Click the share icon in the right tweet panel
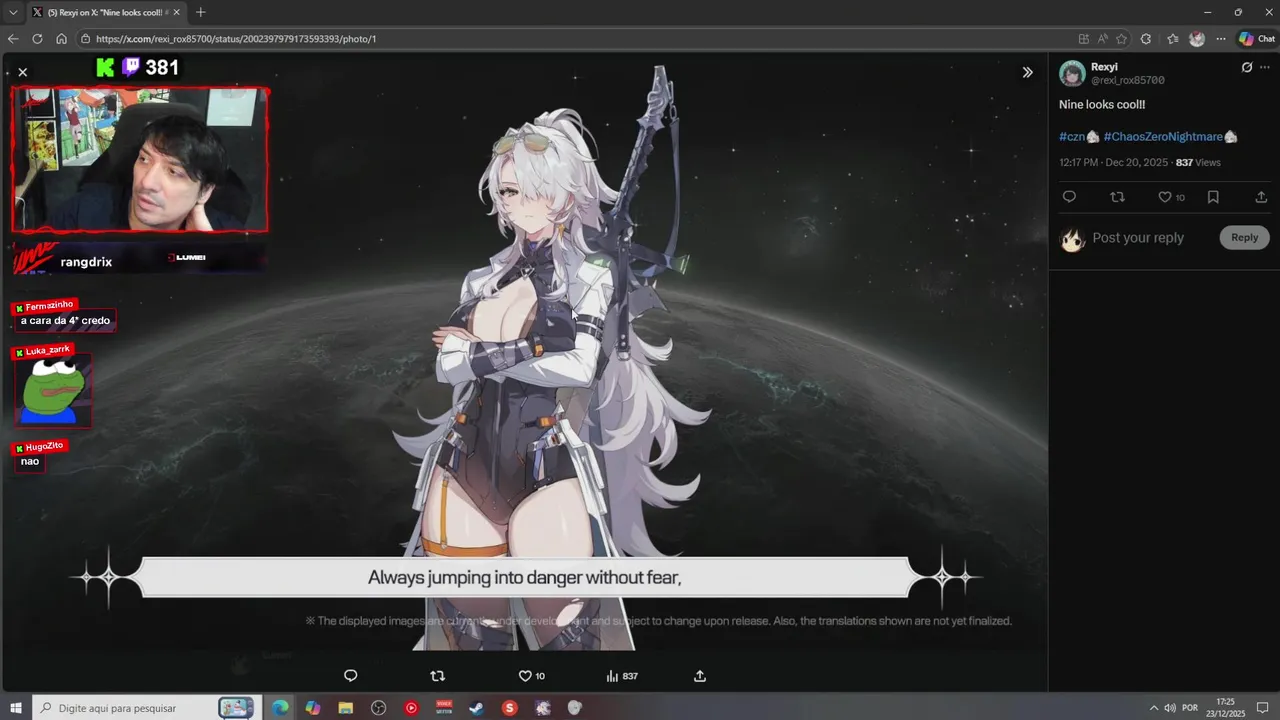This screenshot has height=720, width=1280. pyautogui.click(x=1261, y=197)
